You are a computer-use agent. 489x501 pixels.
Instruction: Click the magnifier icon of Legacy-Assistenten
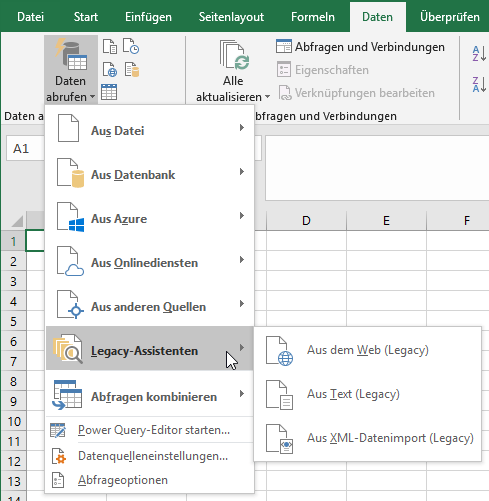coord(68,349)
